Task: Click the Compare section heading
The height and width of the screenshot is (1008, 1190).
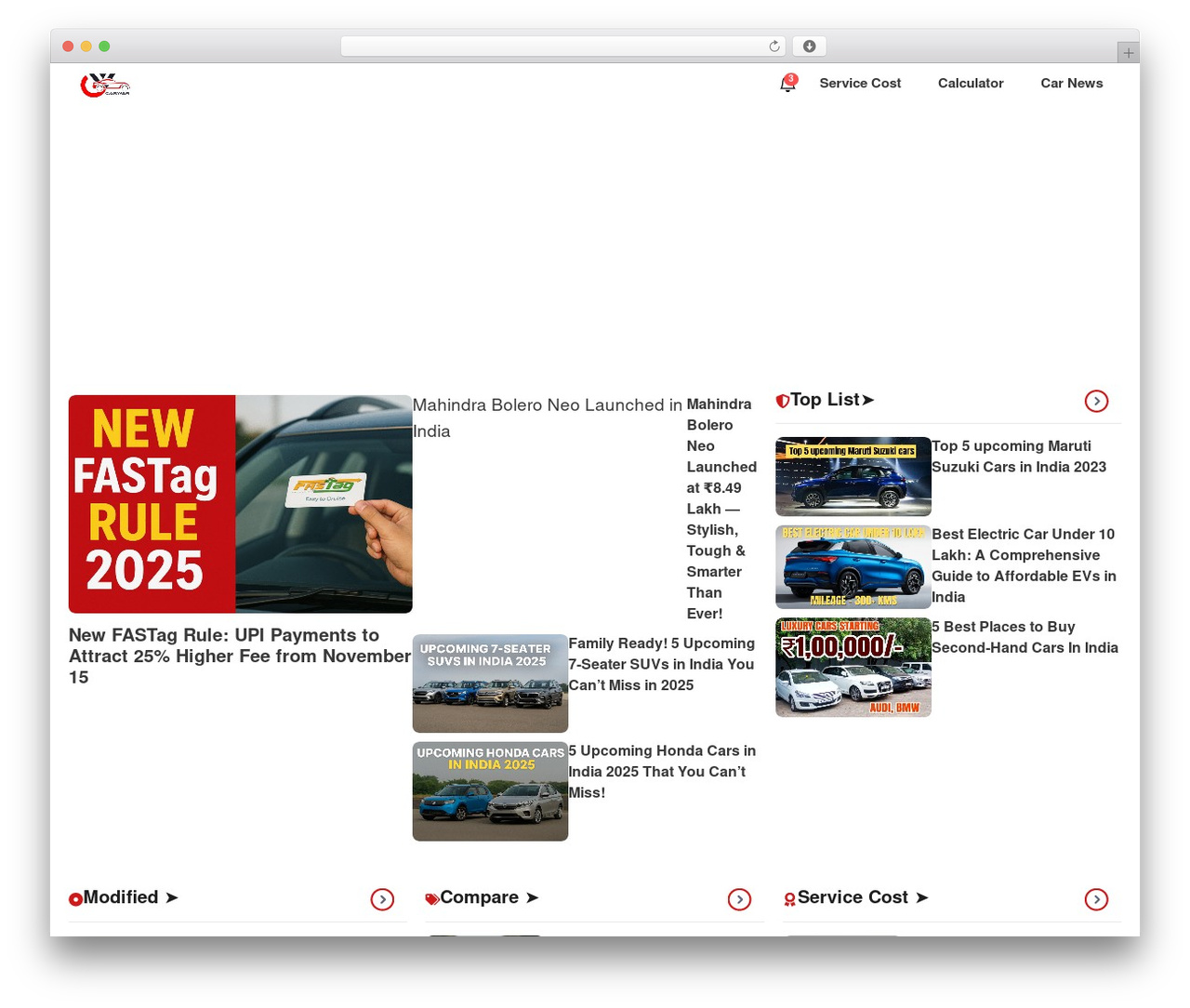Action: pos(489,897)
